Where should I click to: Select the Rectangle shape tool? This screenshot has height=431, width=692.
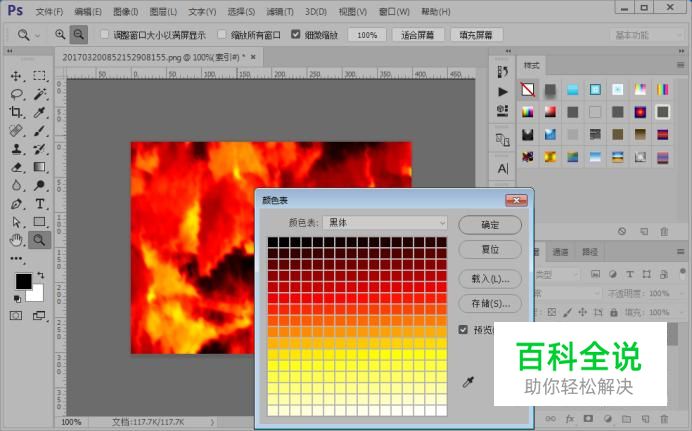[40, 221]
